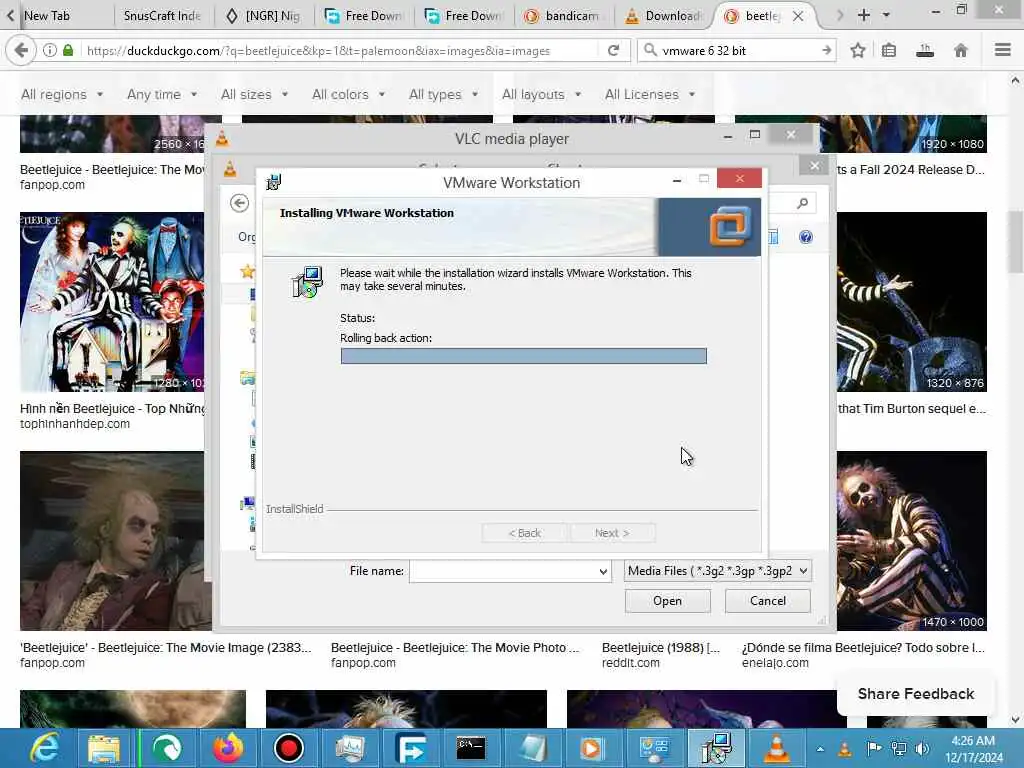Open the green bird browser taskbar icon
Image resolution: width=1024 pixels, height=768 pixels.
167,748
